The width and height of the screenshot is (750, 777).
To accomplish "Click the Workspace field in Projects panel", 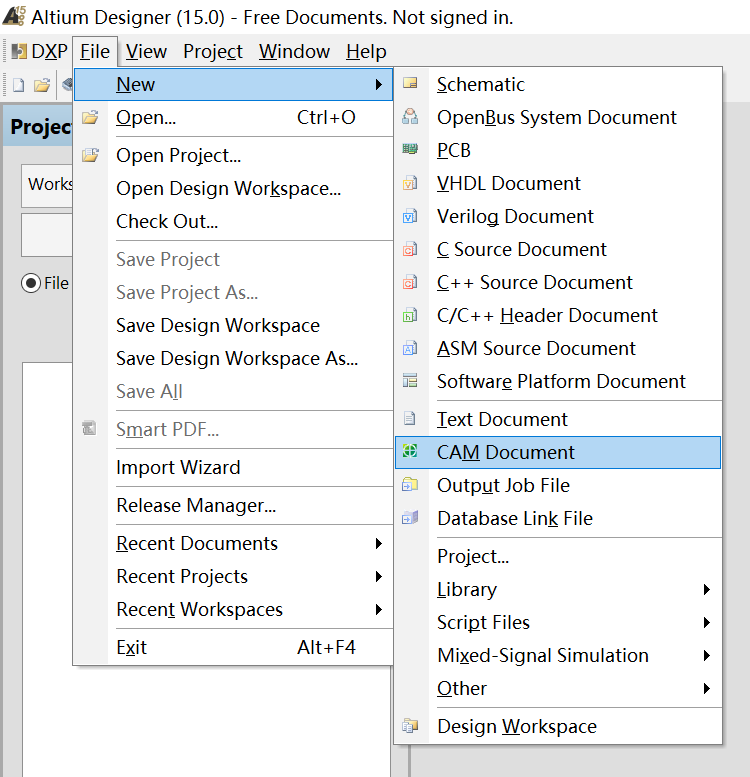I will (47, 185).
